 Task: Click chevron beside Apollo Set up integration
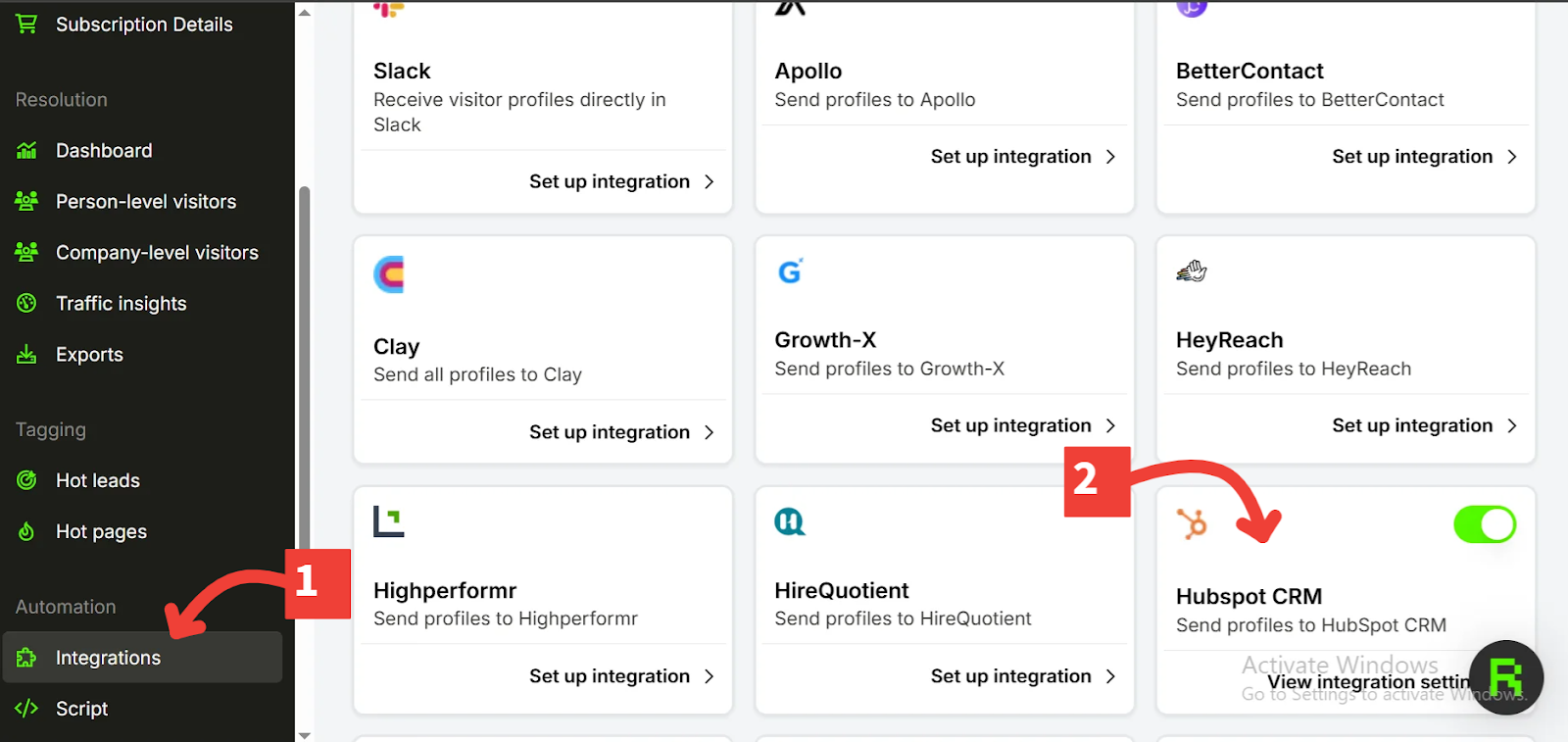[x=1110, y=157]
